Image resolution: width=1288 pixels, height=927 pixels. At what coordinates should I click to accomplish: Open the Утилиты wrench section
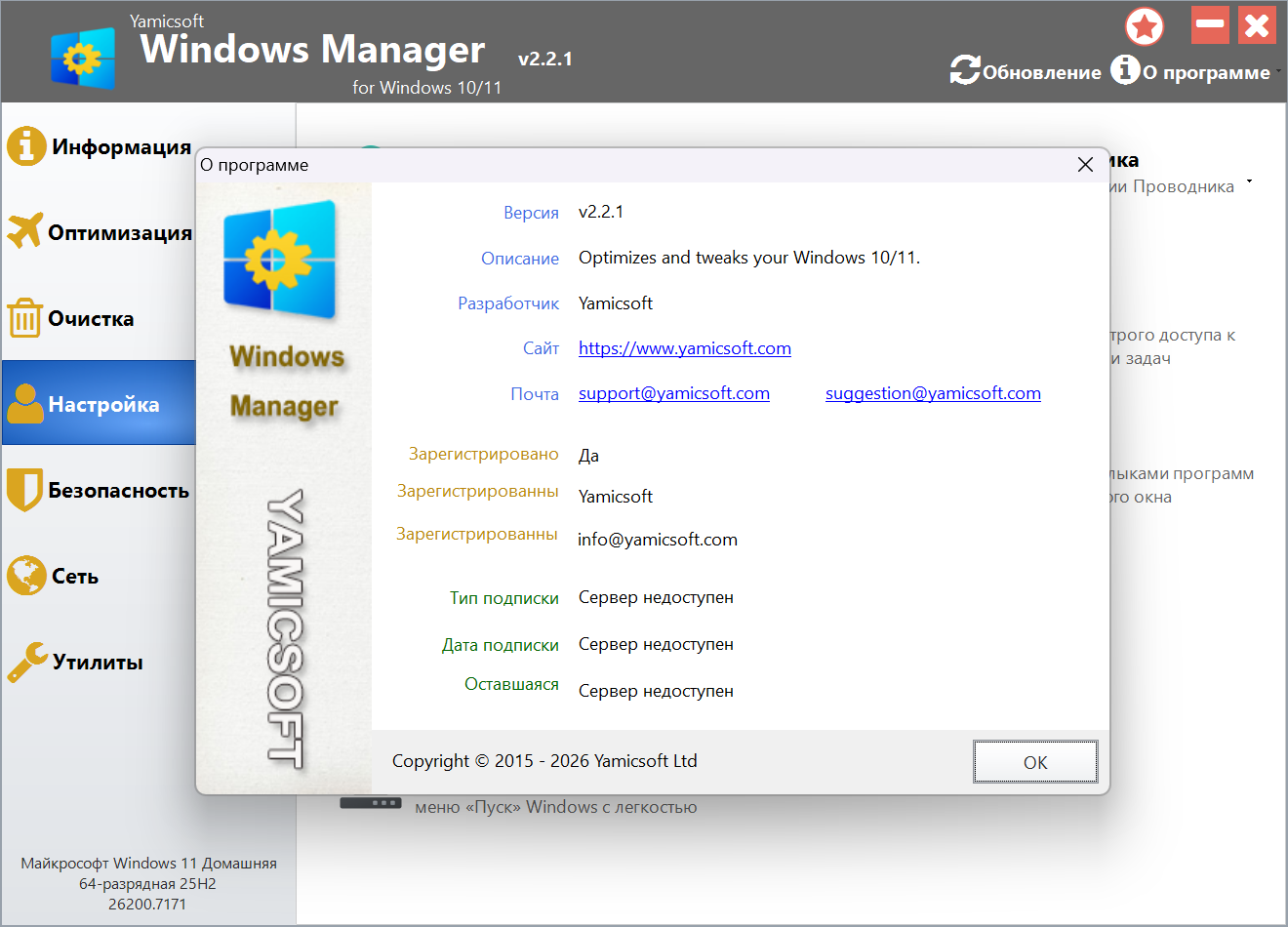99,662
